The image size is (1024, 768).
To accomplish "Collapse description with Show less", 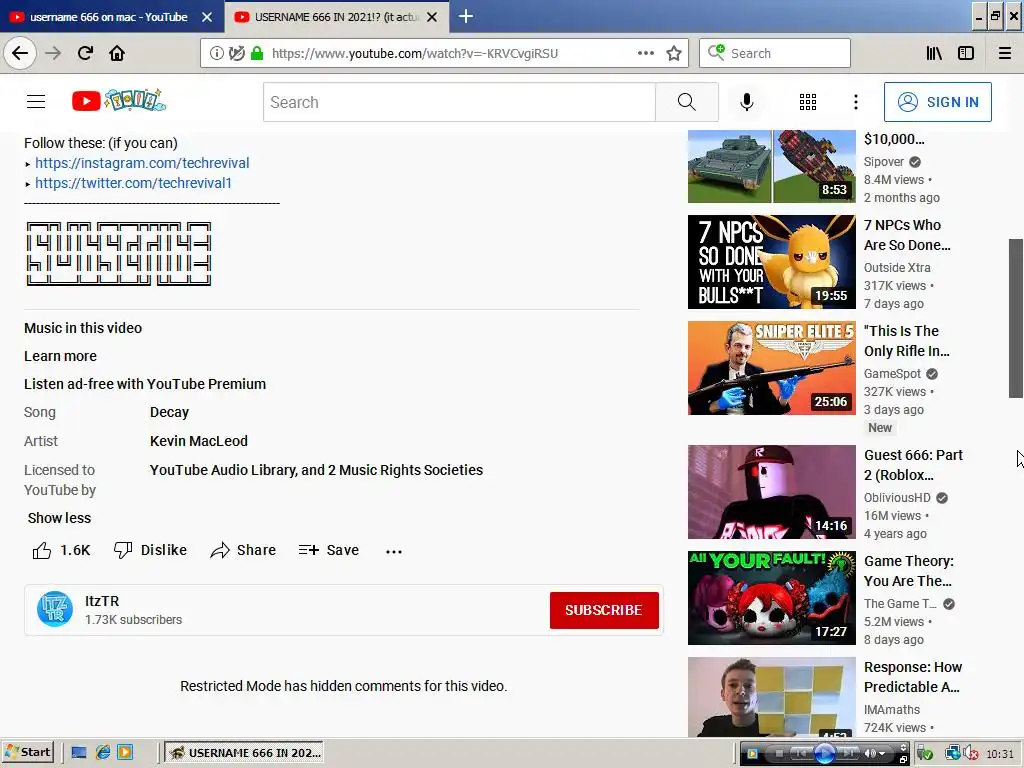I will point(59,518).
